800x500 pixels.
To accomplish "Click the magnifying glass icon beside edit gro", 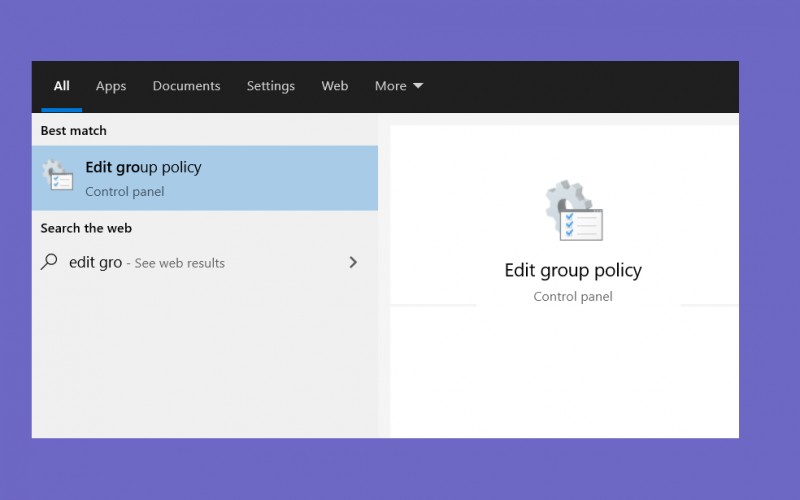I will tap(49, 262).
